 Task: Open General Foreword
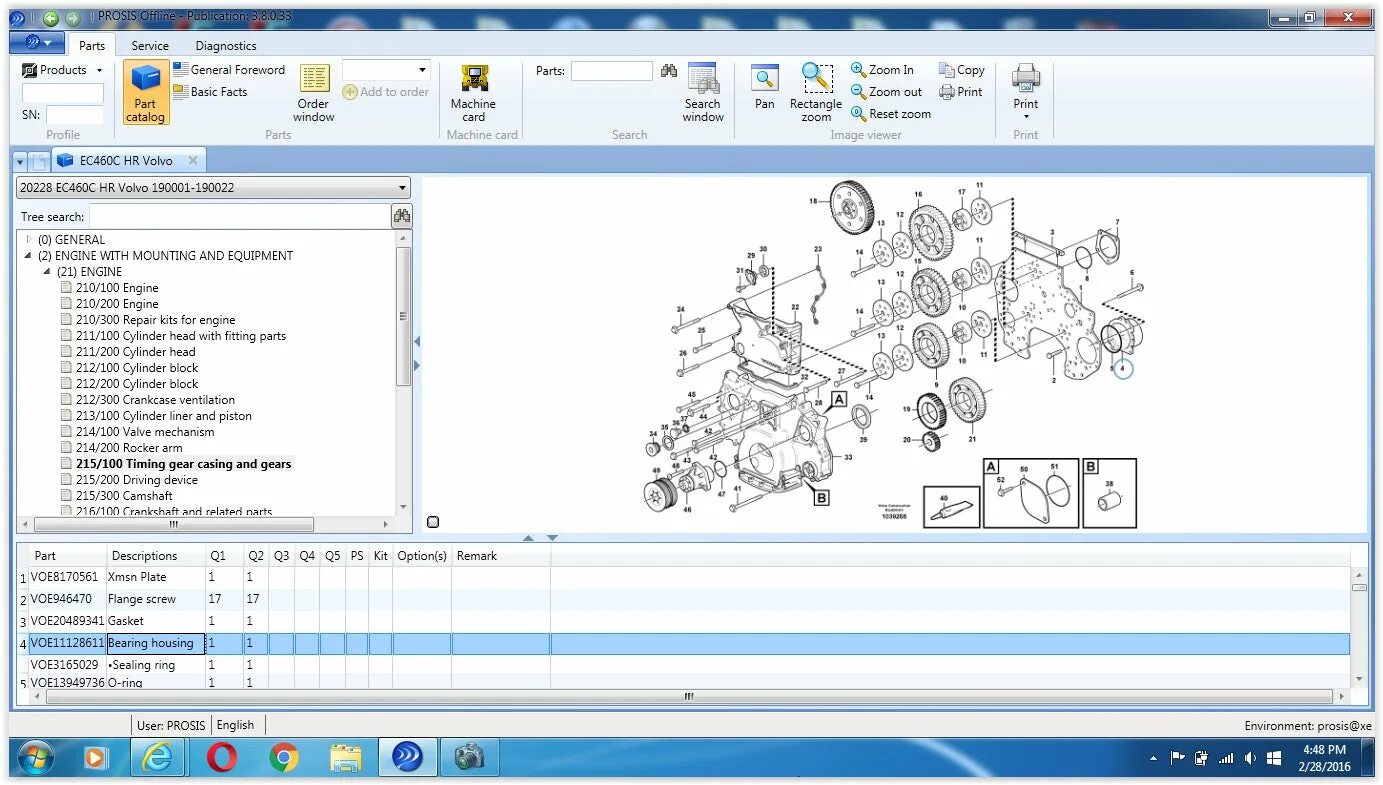(x=229, y=70)
